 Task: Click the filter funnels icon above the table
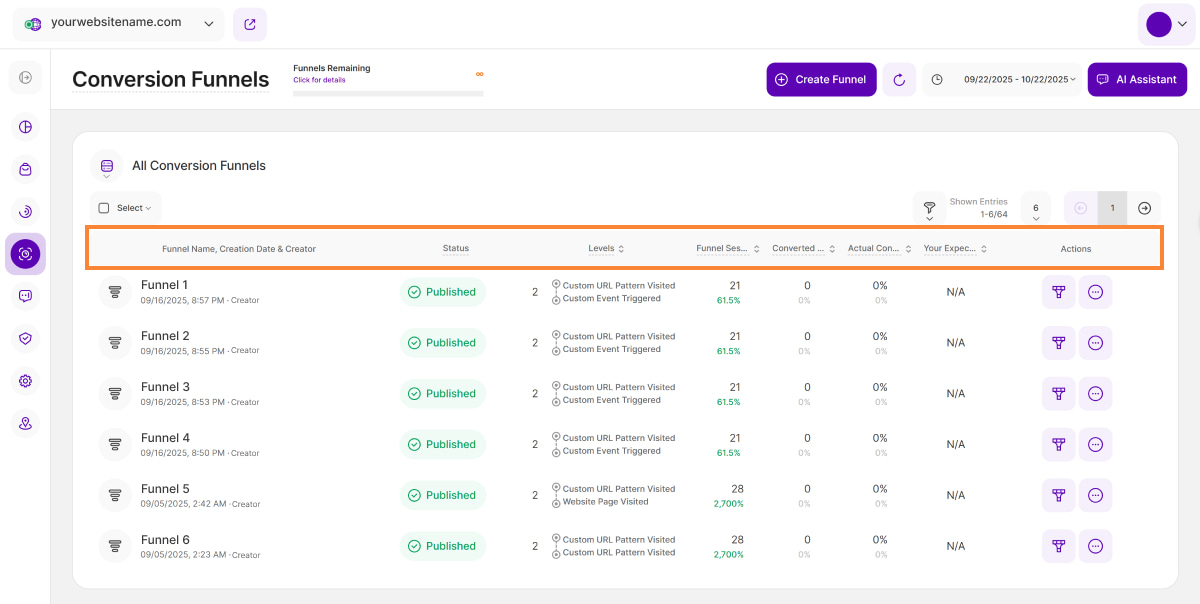pyautogui.click(x=929, y=208)
